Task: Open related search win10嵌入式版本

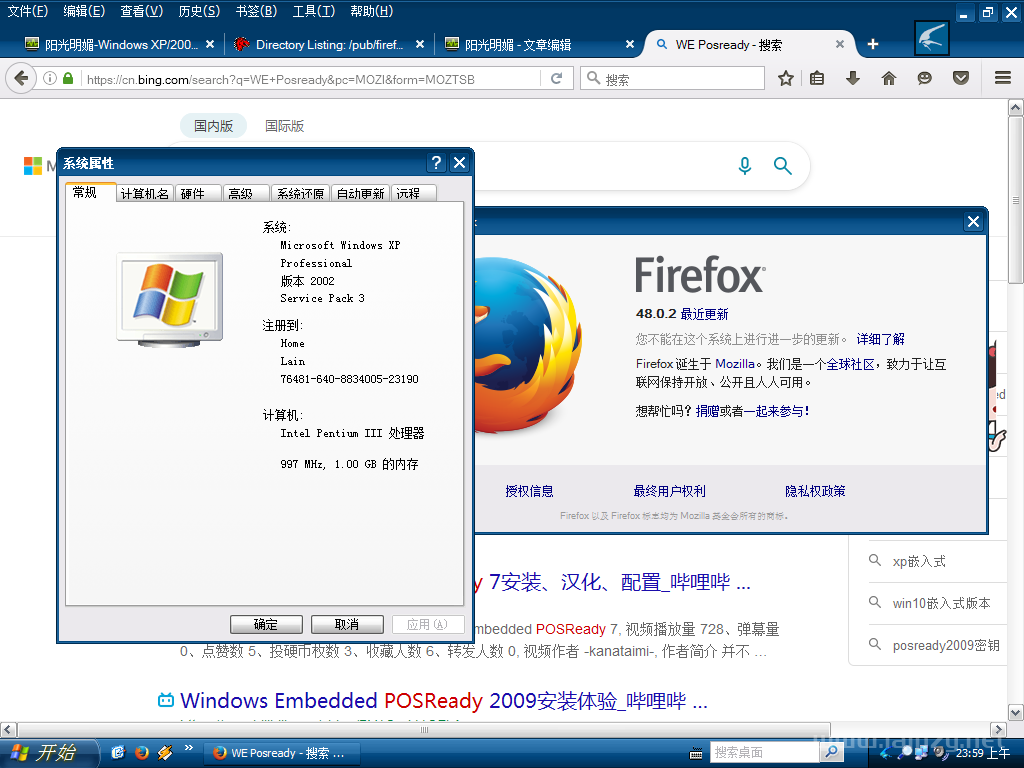Action: pos(941,603)
